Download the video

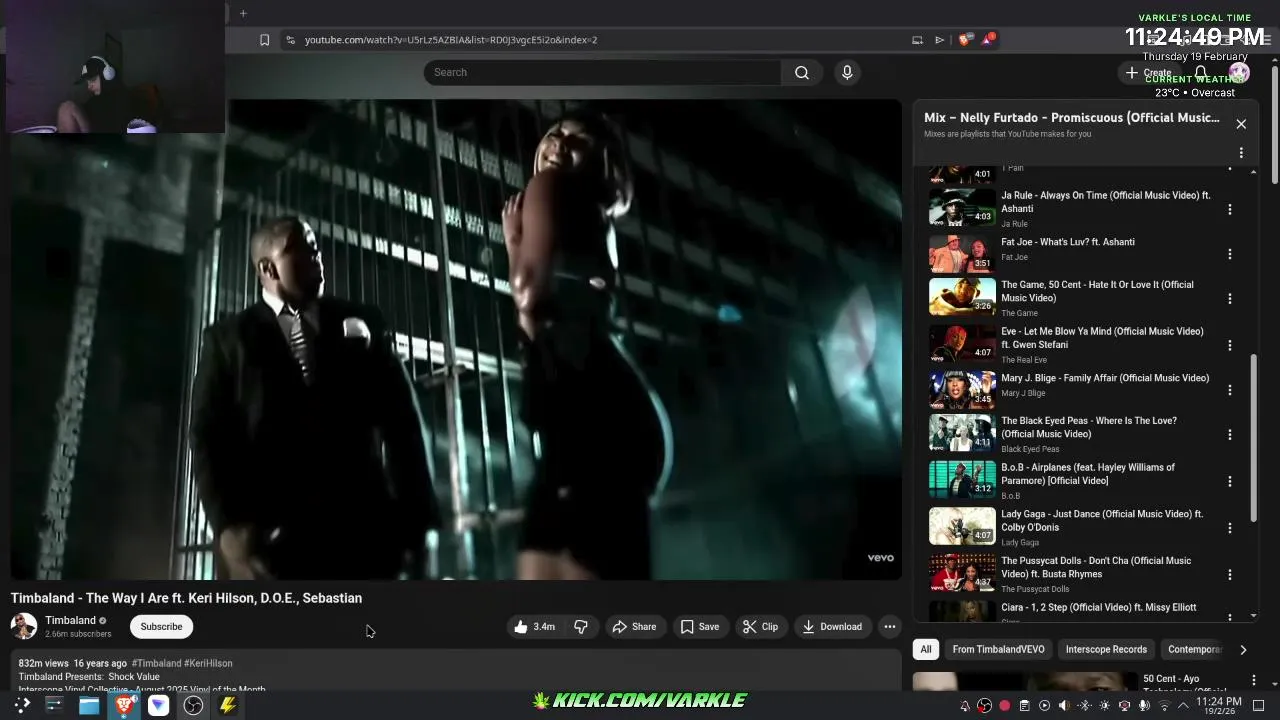coord(832,627)
